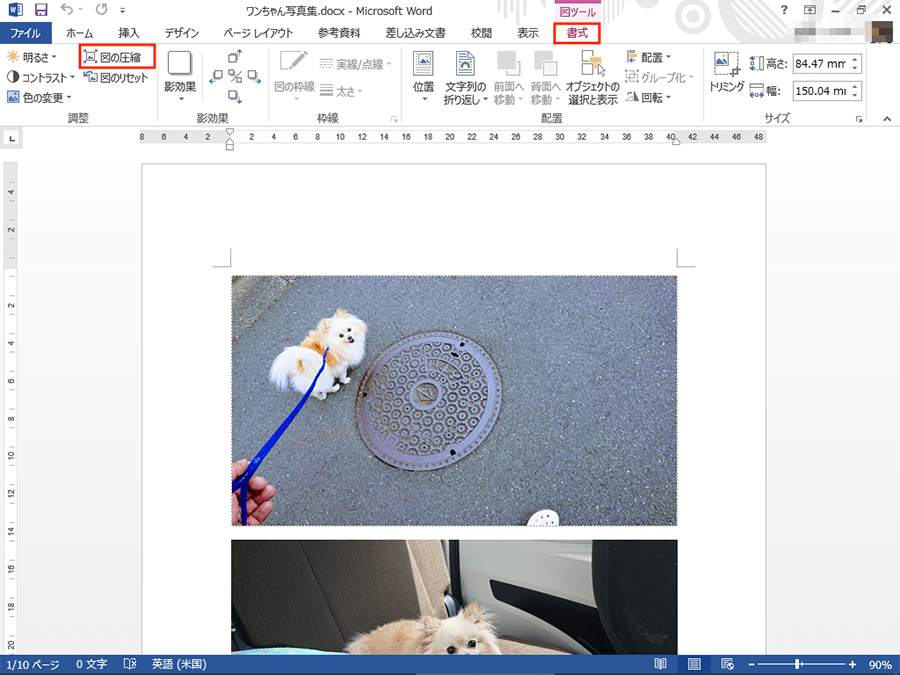The width and height of the screenshot is (900, 675).
Task: Select the dog in car seat photo
Action: (x=454, y=597)
